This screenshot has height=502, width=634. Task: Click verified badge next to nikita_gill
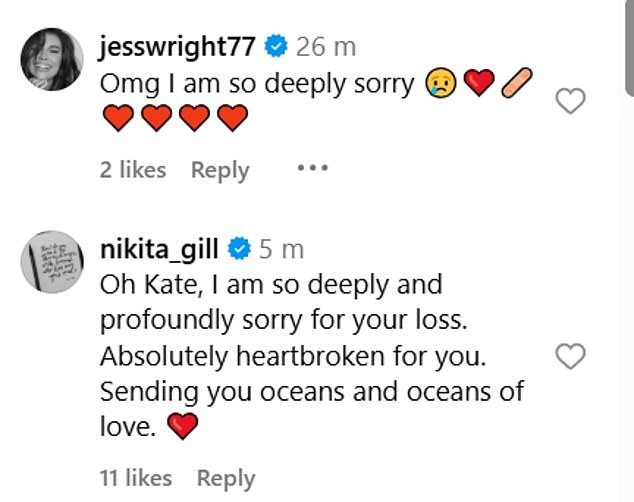coord(240,248)
